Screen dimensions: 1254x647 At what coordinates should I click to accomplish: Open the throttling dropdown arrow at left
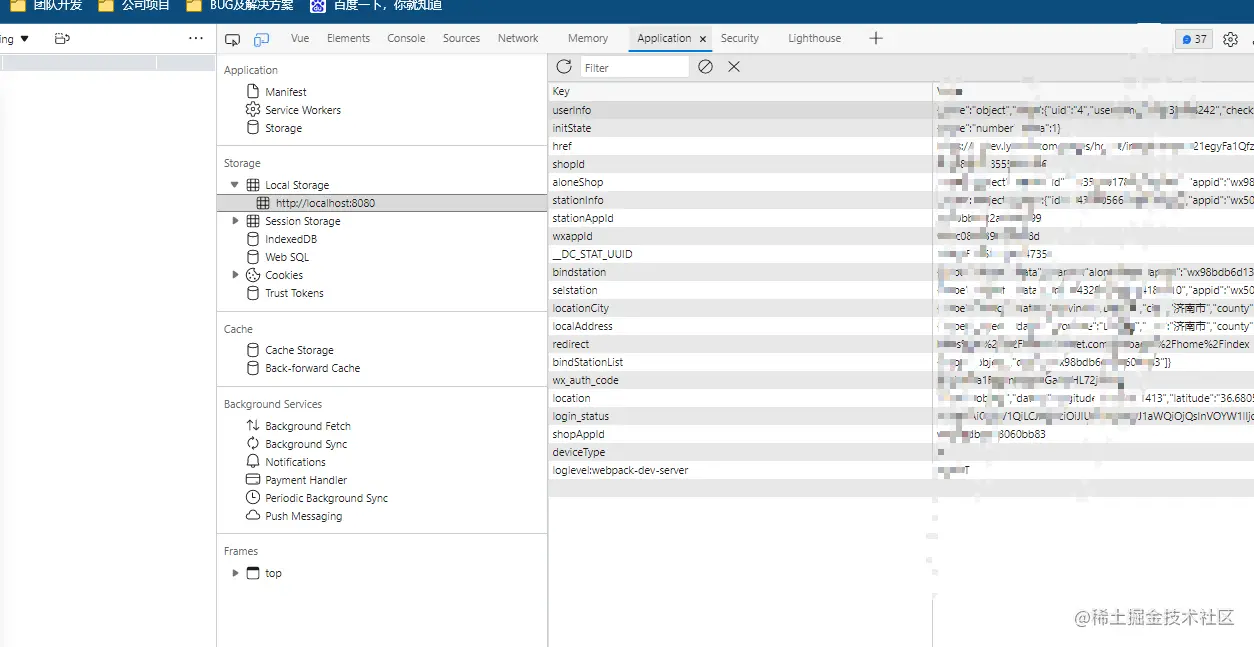(x=24, y=39)
